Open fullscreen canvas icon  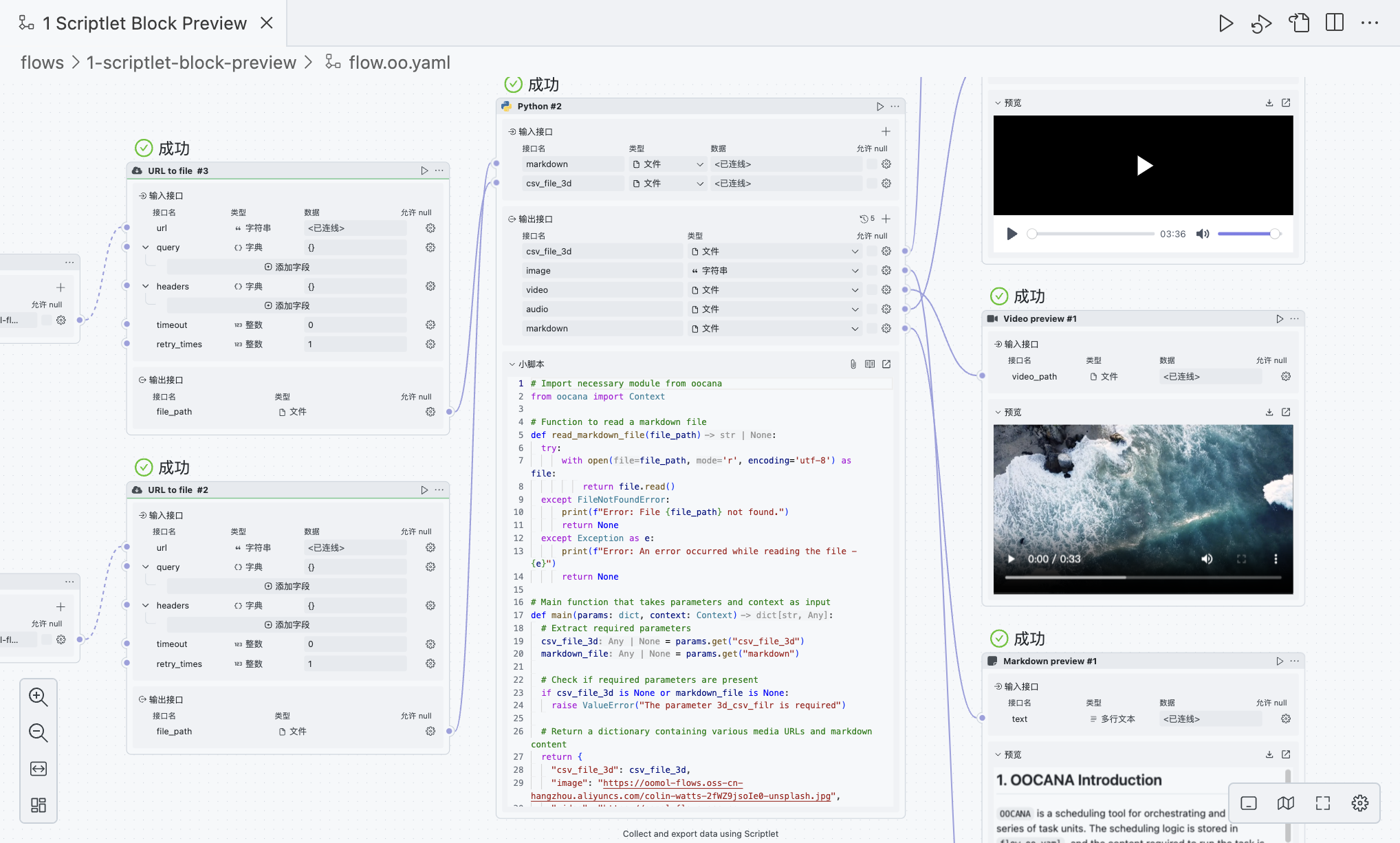[x=1322, y=803]
